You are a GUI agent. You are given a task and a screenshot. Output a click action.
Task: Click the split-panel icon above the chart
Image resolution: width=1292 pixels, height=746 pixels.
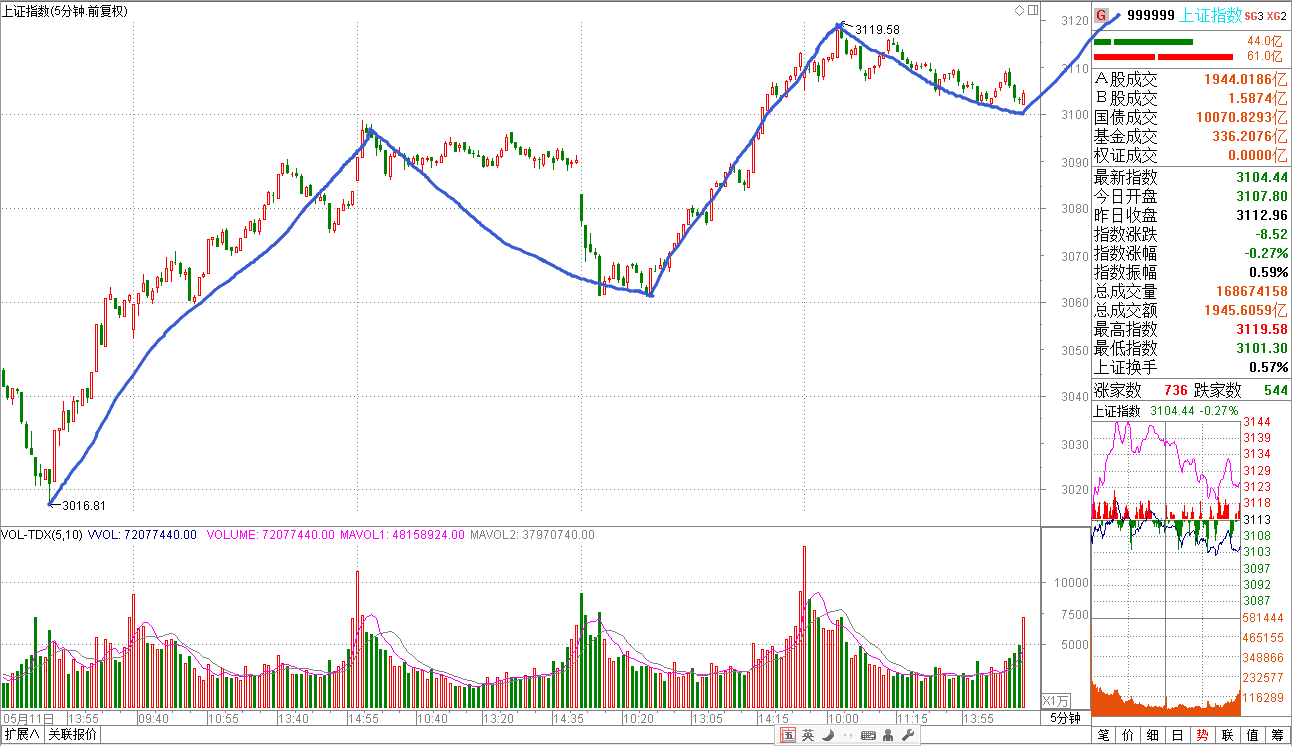tap(1031, 10)
